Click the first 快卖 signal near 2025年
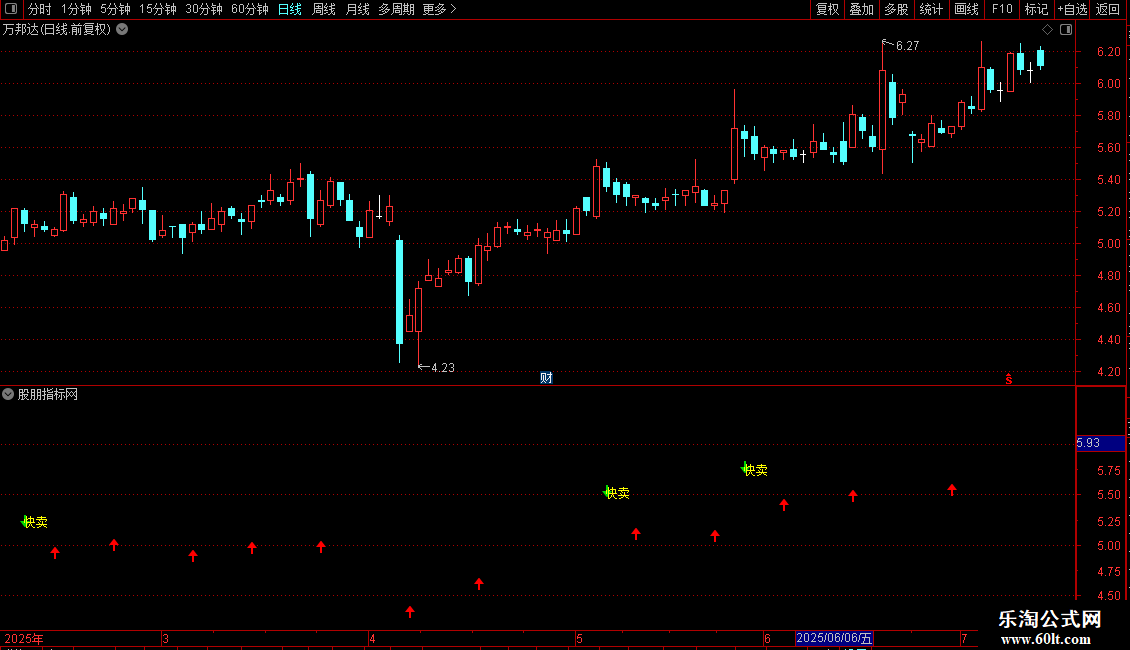Image resolution: width=1130 pixels, height=650 pixels. point(35,522)
